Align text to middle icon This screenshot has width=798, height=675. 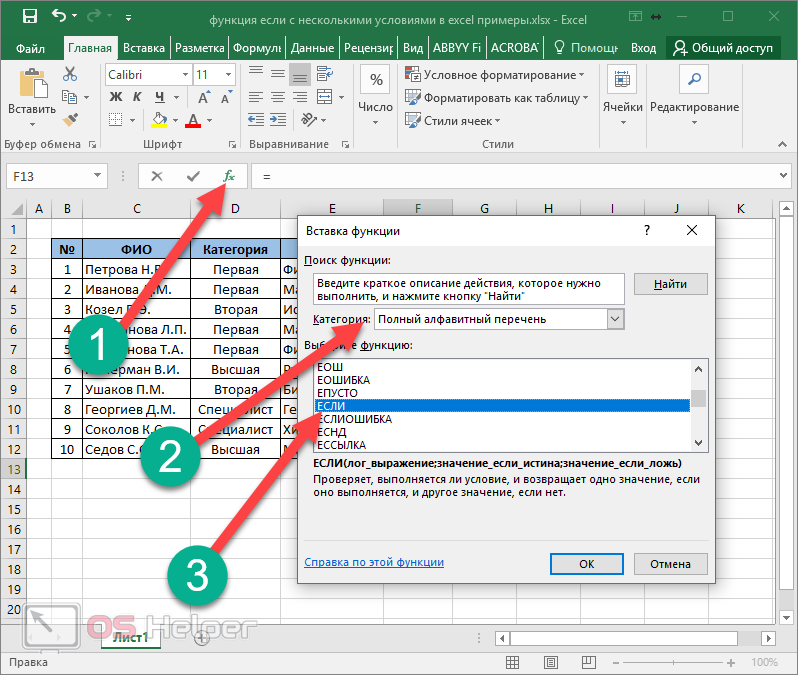coord(278,74)
